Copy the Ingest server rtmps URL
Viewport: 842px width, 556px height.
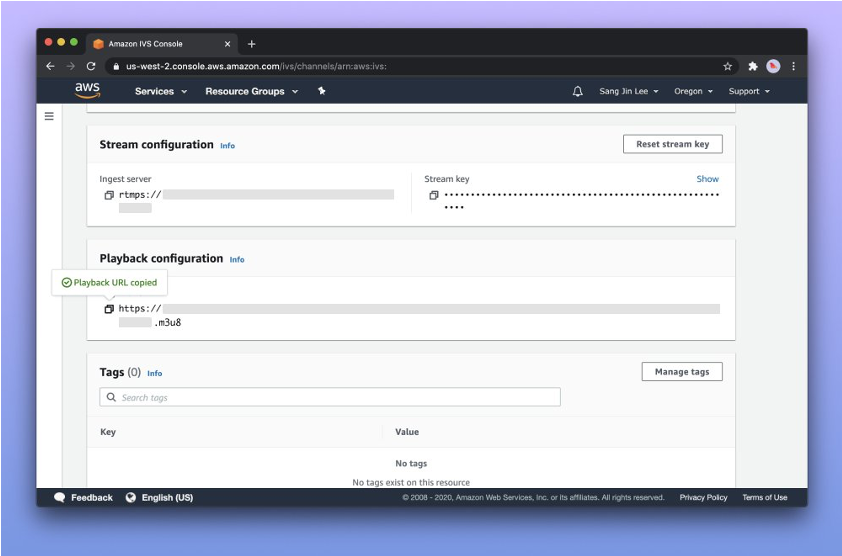pos(109,195)
